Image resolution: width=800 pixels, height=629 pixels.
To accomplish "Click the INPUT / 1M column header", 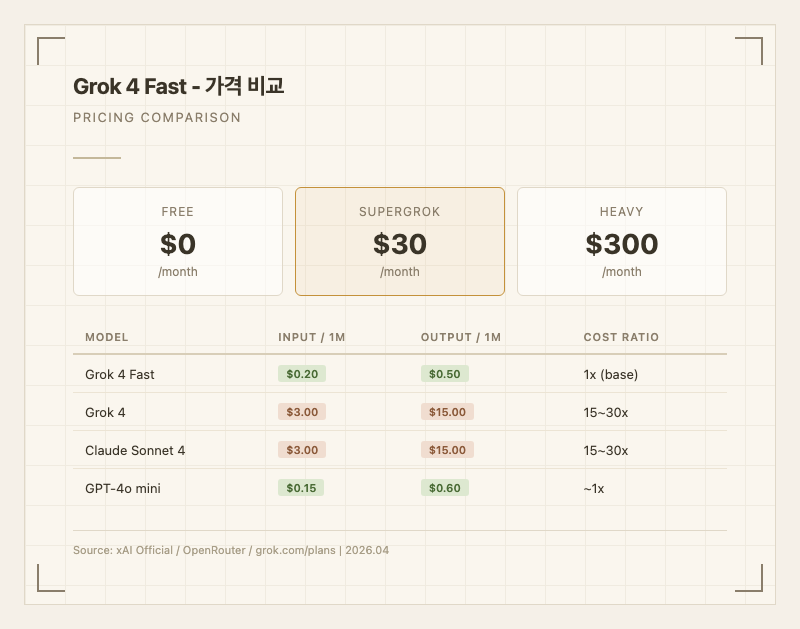I will pos(311,337).
